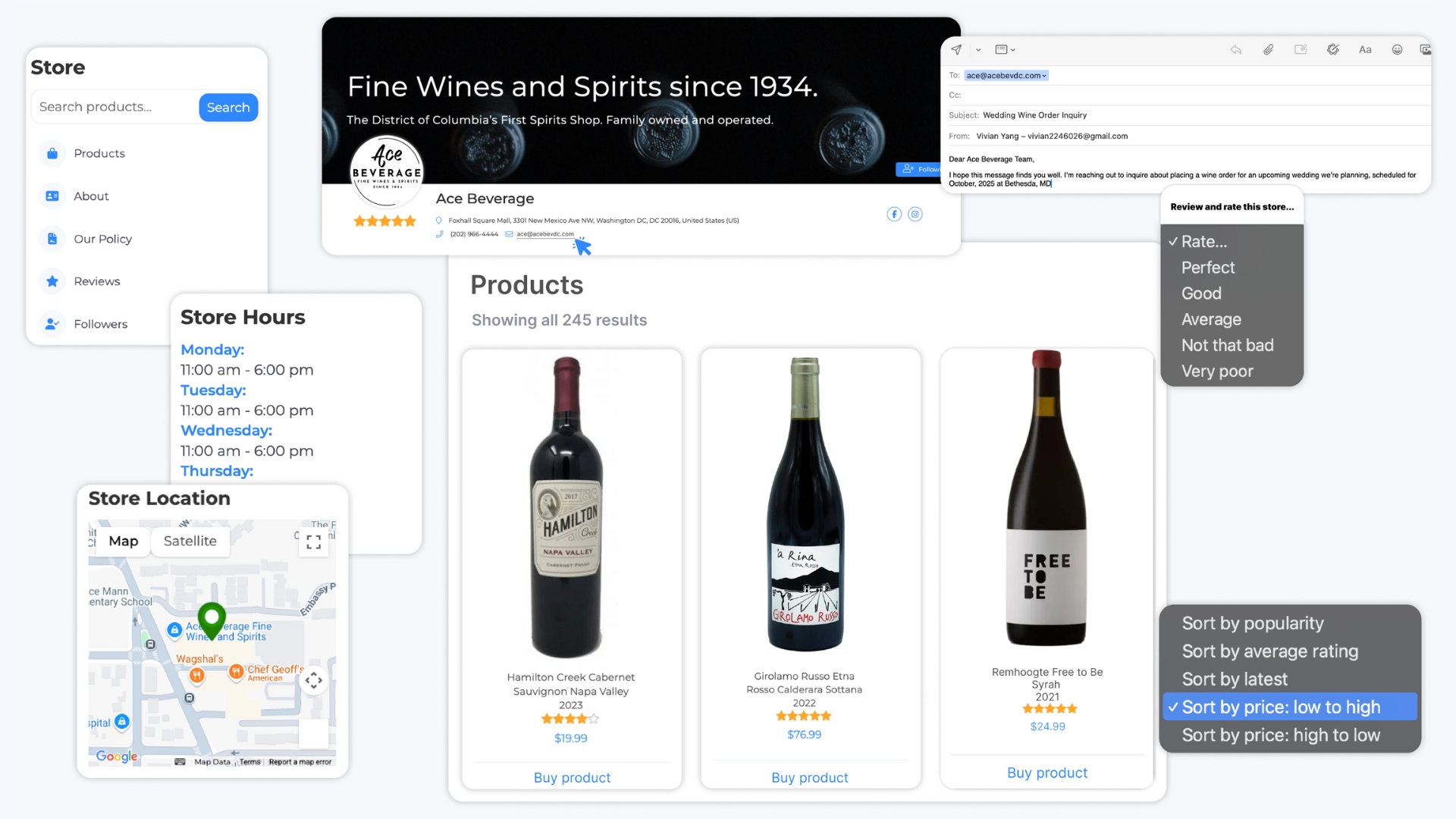
Task: Click the attach file paperclip icon
Action: coord(1268,50)
